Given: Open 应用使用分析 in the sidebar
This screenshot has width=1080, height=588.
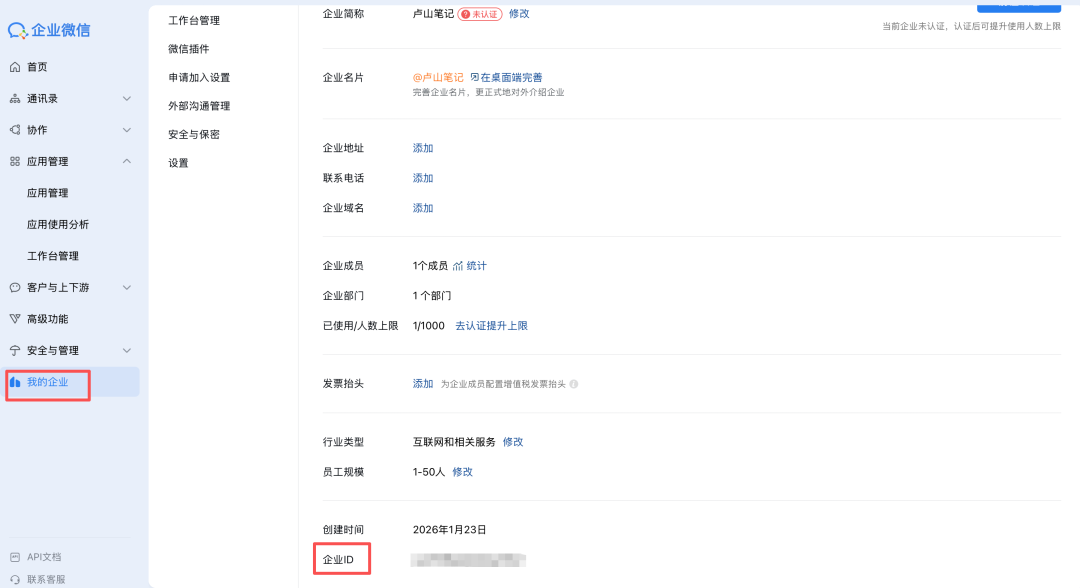Looking at the screenshot, I should coord(58,224).
